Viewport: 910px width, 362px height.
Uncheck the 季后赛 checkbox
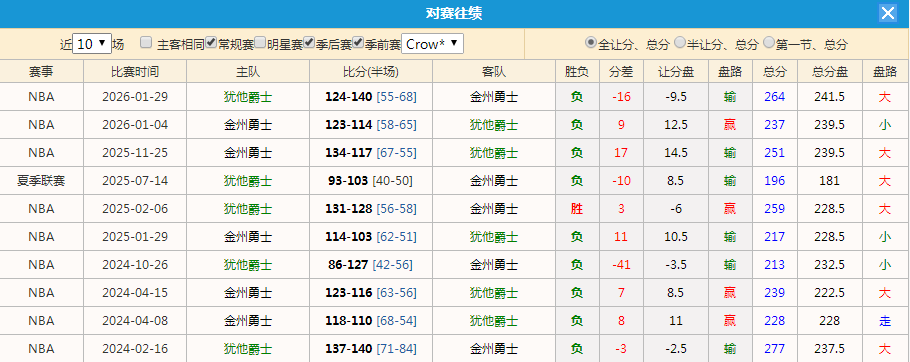(x=309, y=42)
